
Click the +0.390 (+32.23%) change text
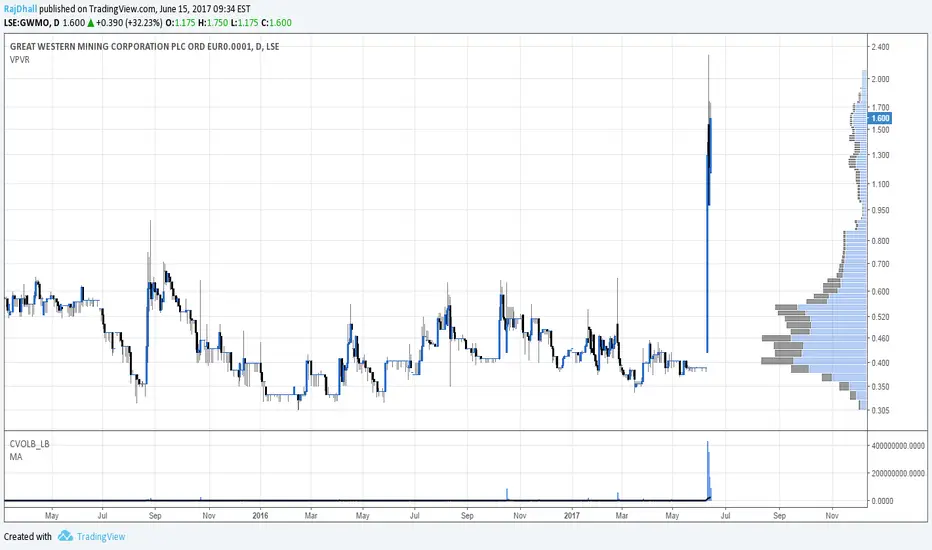pos(129,23)
